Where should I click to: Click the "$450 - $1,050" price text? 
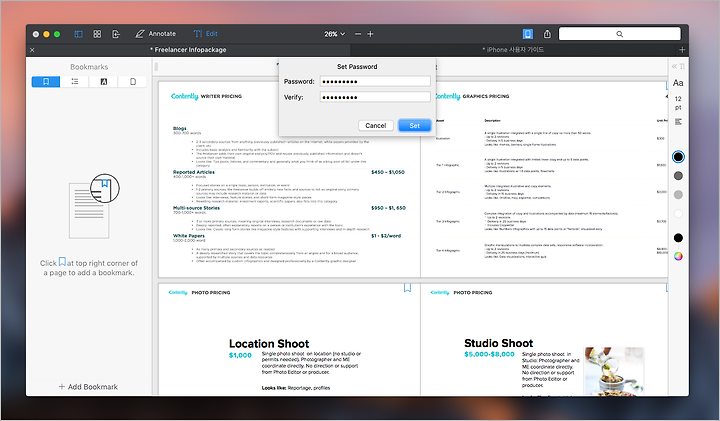388,172
